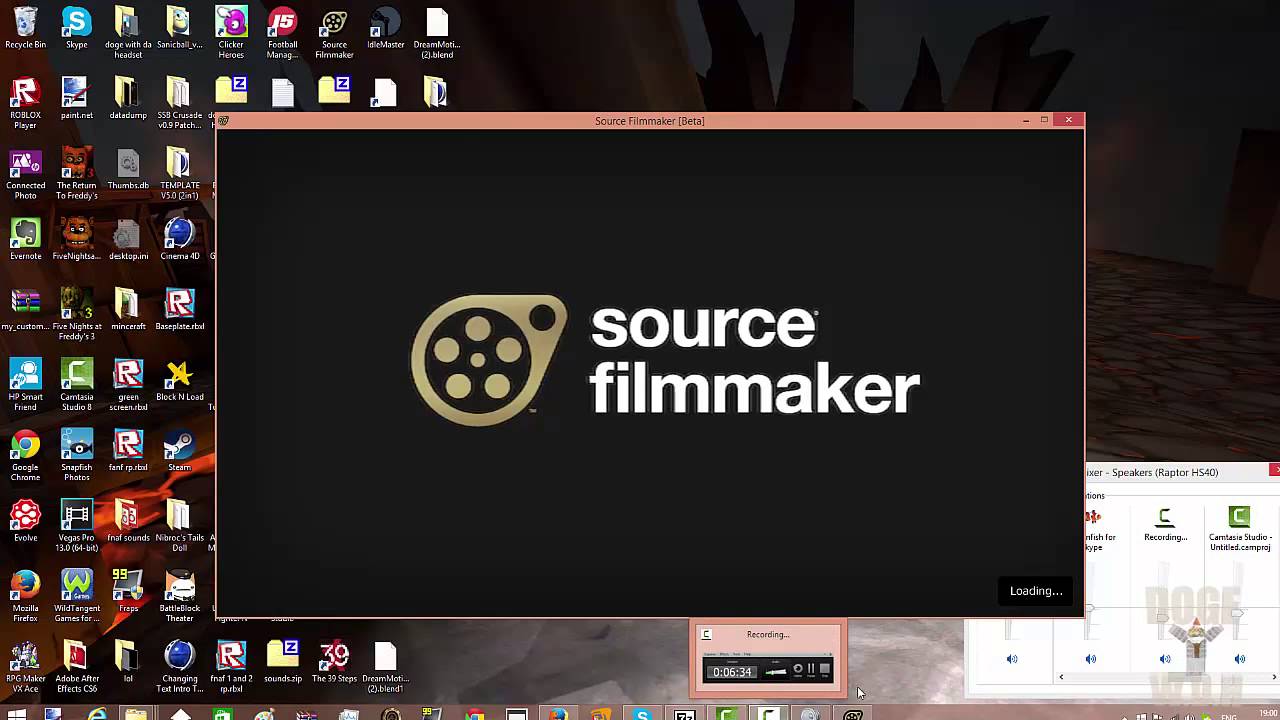
Task: Launch Google Chrome from the desktop
Action: click(25, 455)
